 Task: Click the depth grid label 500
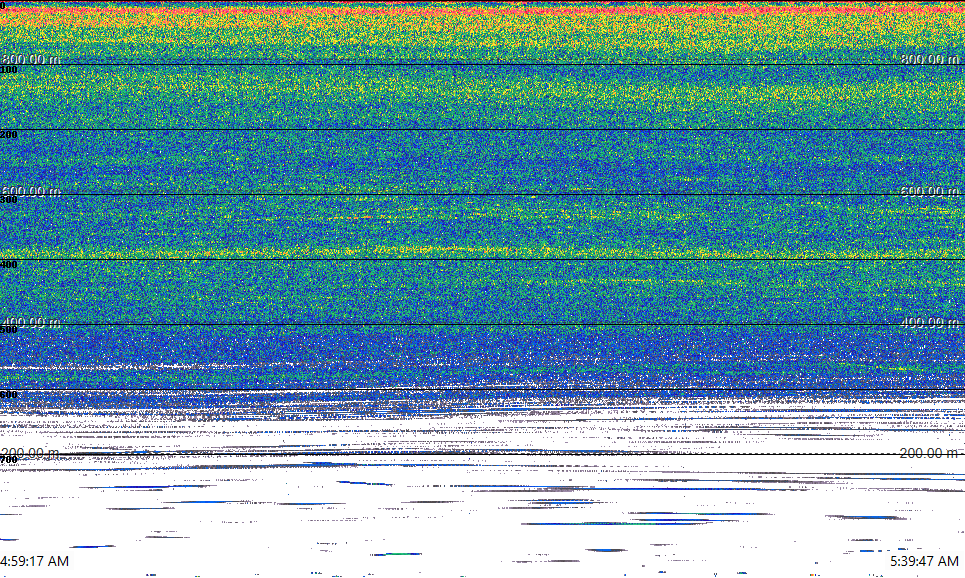coord(9,330)
